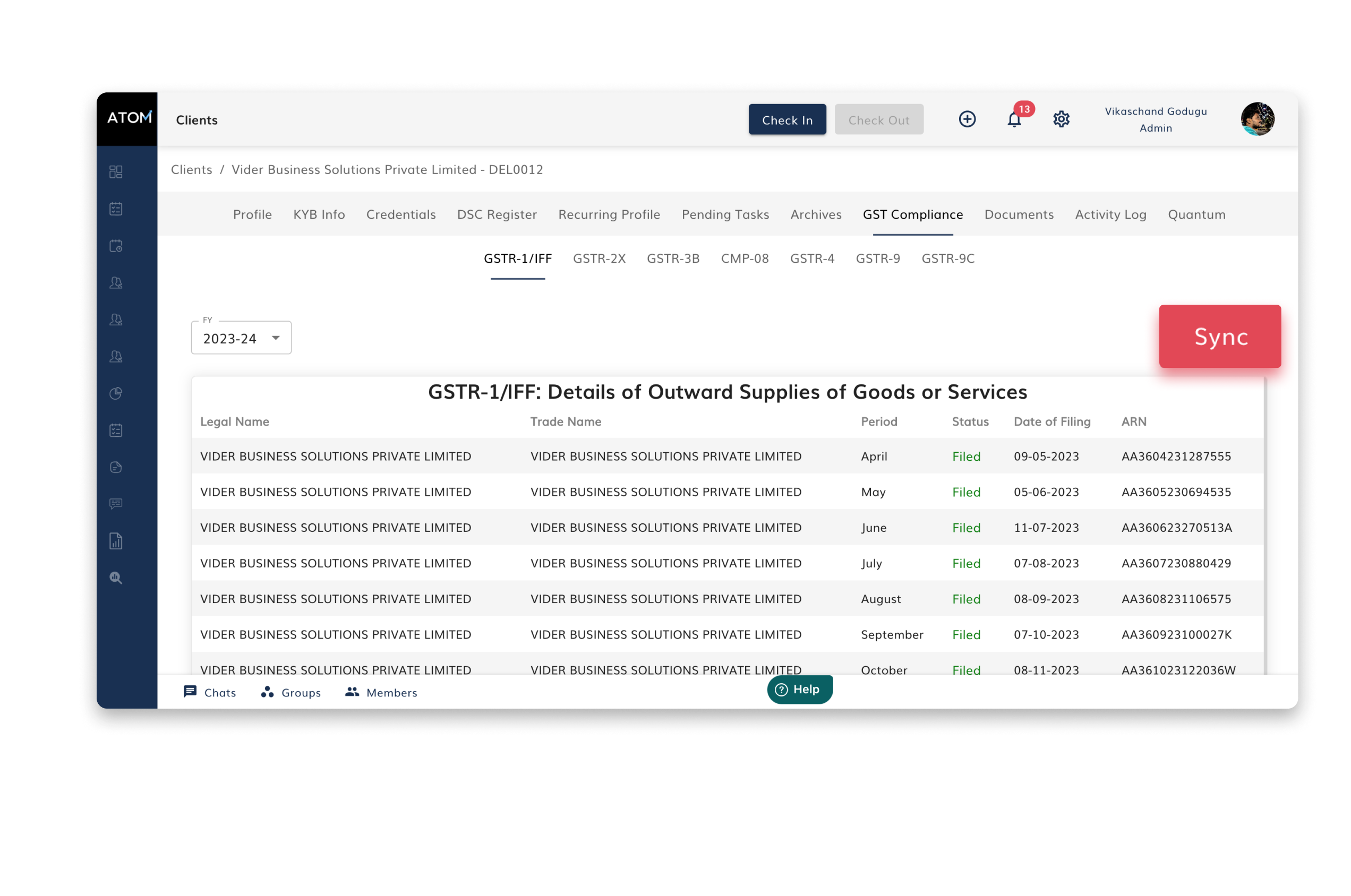The image size is (1351, 896).
Task: Select the GSTR-2X sub-tab
Action: (x=600, y=259)
